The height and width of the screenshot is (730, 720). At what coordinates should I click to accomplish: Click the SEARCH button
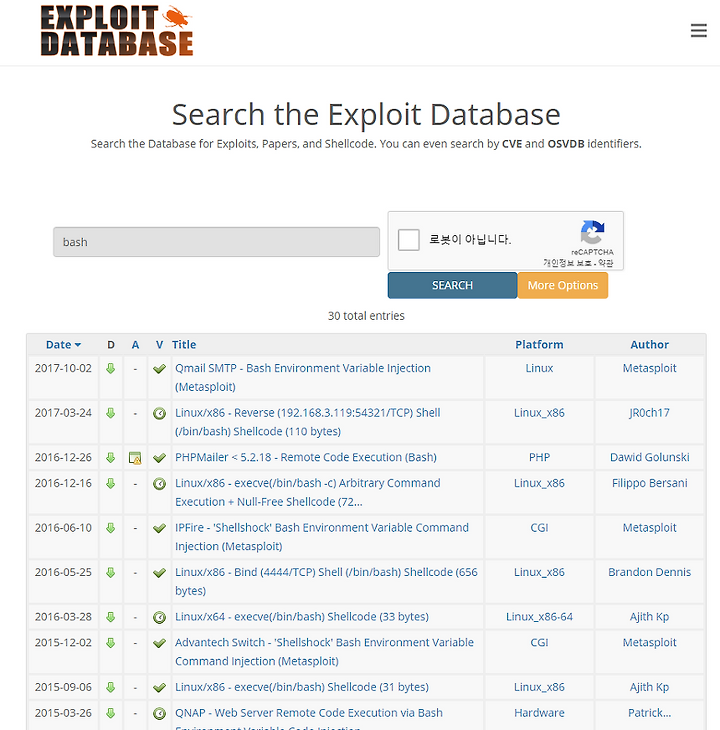pos(452,285)
